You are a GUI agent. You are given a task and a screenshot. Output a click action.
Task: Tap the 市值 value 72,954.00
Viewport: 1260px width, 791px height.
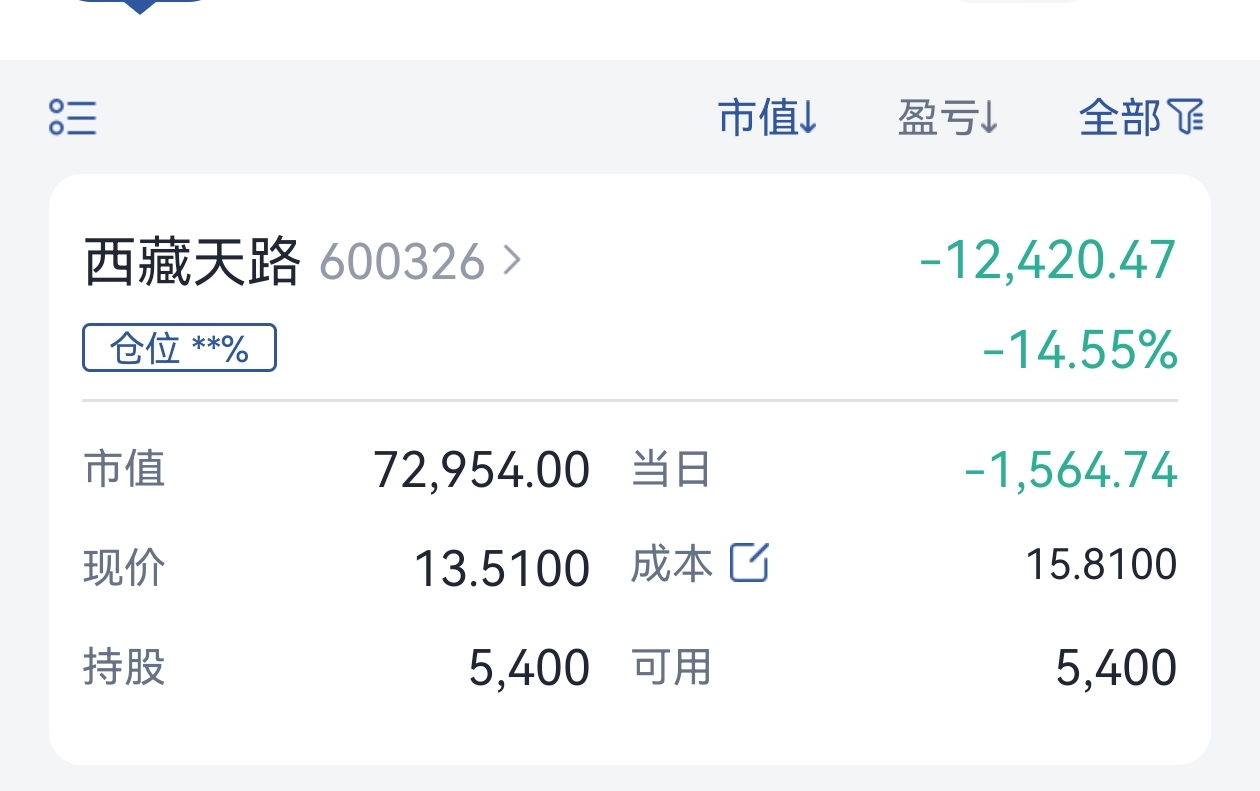click(x=482, y=469)
